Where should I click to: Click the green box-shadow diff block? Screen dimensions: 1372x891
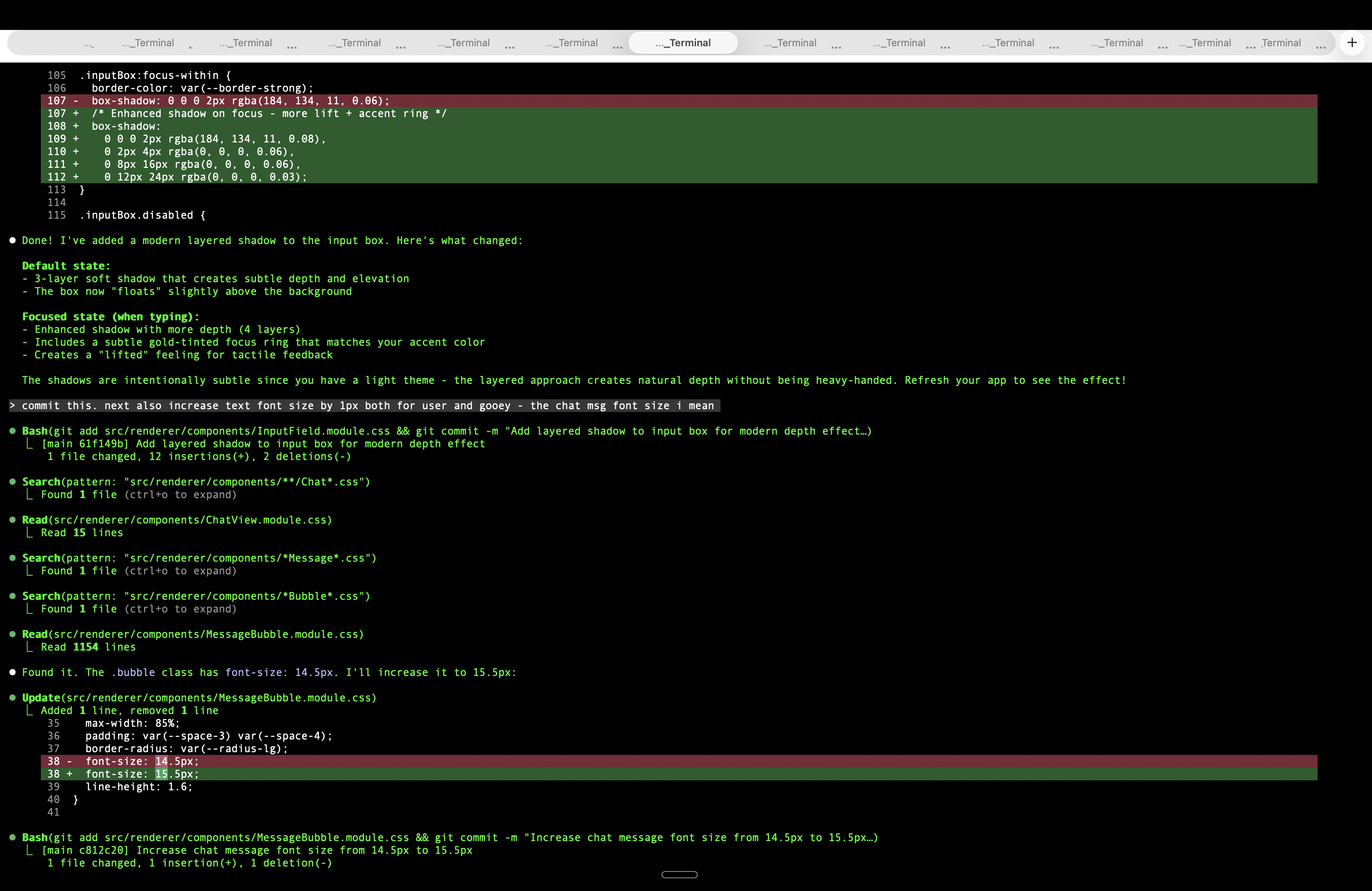click(680, 145)
